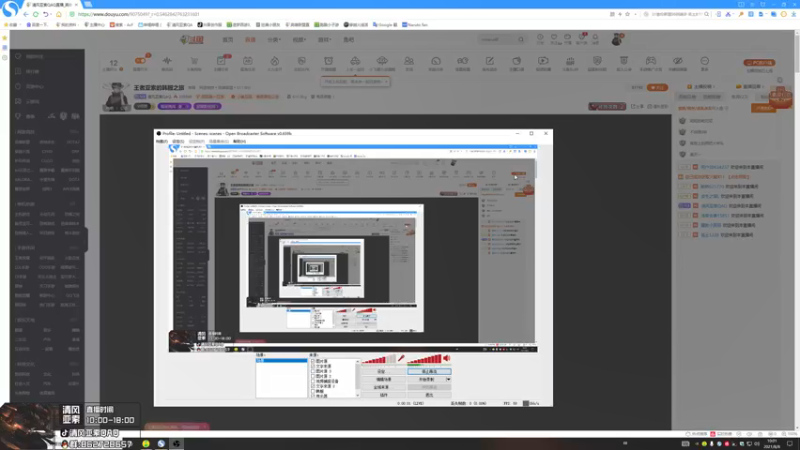Screen dimensions: 800x450
Task: Open the followed heart icon in the header
Action: (554, 37)
